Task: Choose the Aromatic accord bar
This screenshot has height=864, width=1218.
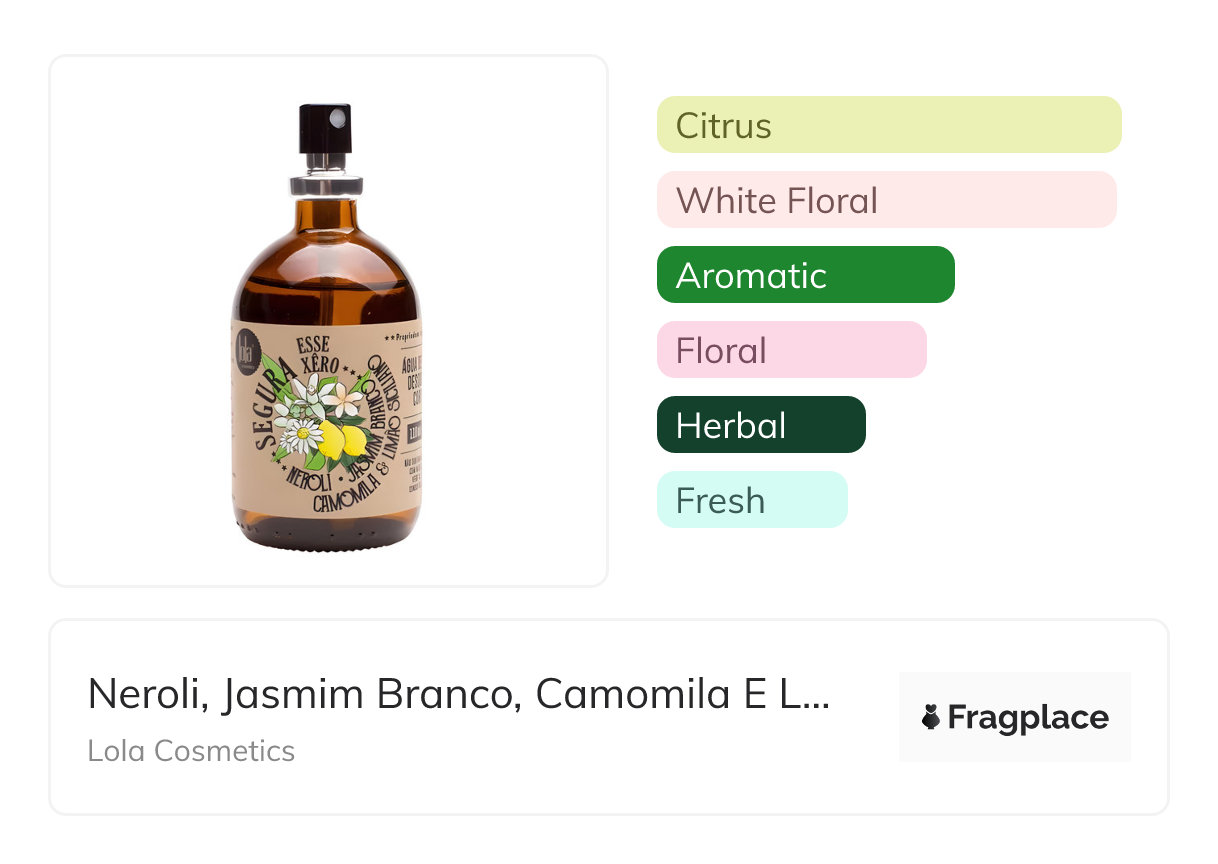Action: 805,275
